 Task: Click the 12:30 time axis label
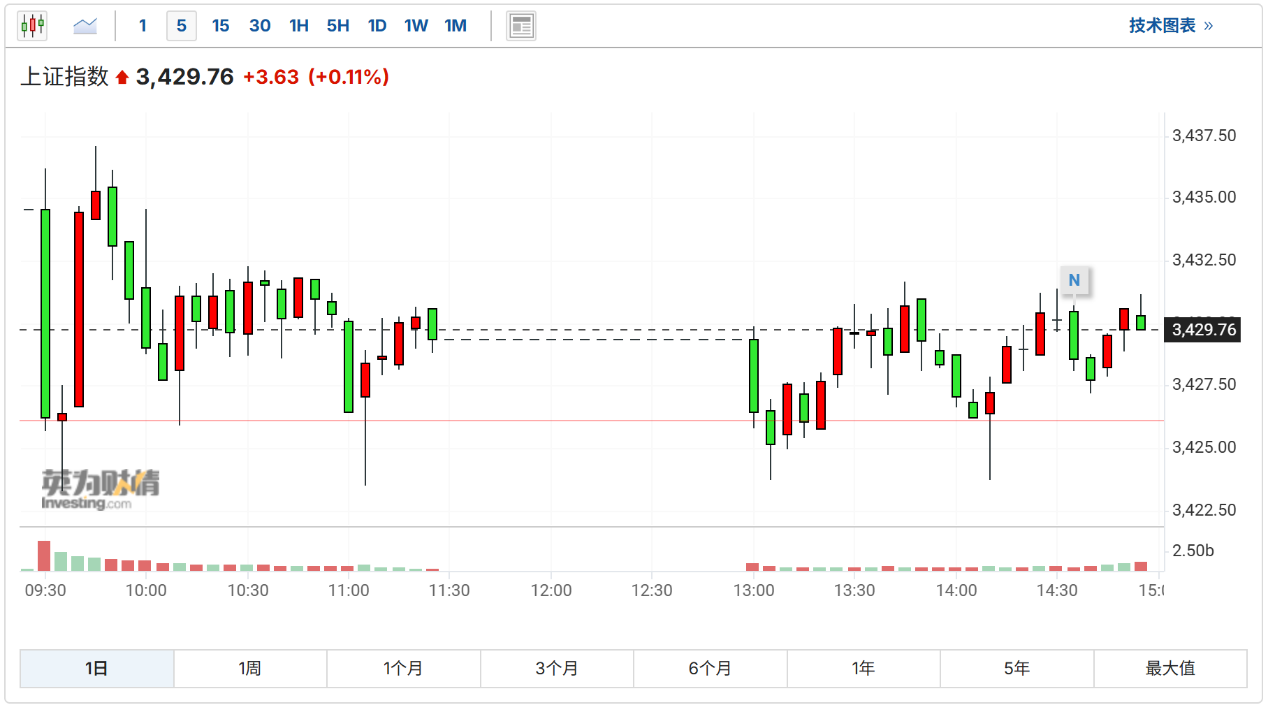pyautogui.click(x=652, y=590)
